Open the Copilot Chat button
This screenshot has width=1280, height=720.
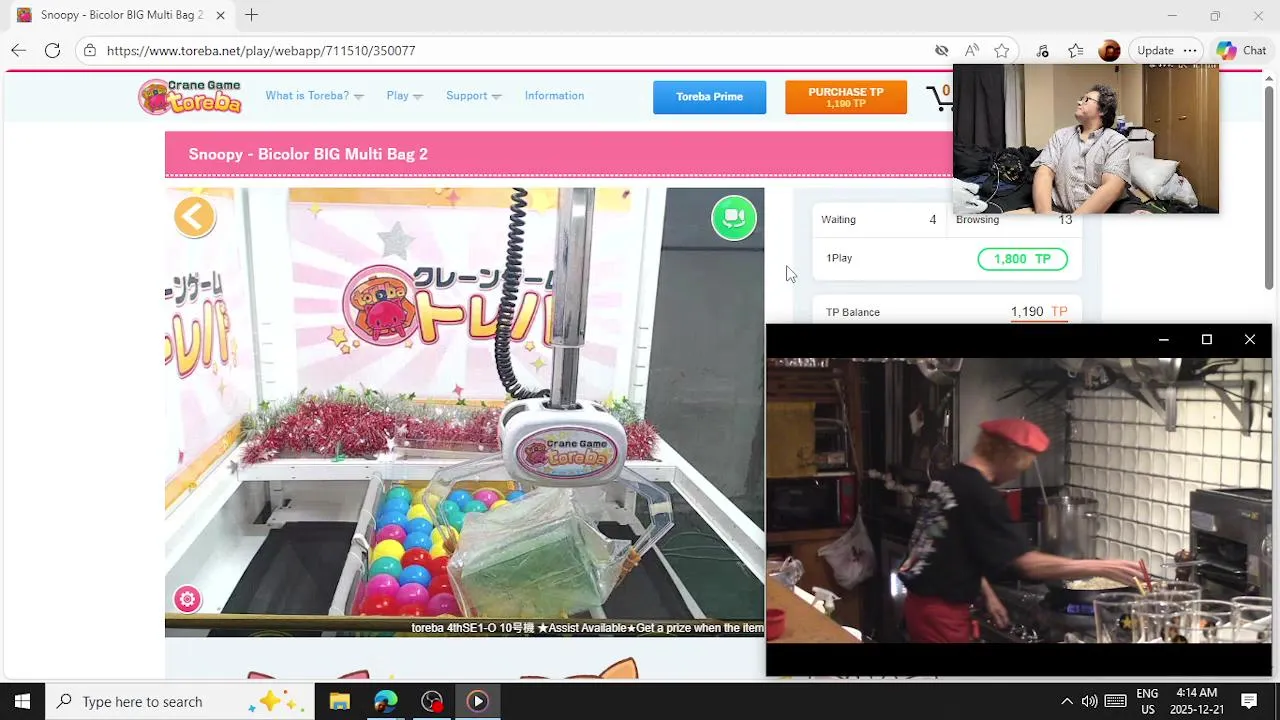[x=1241, y=50]
